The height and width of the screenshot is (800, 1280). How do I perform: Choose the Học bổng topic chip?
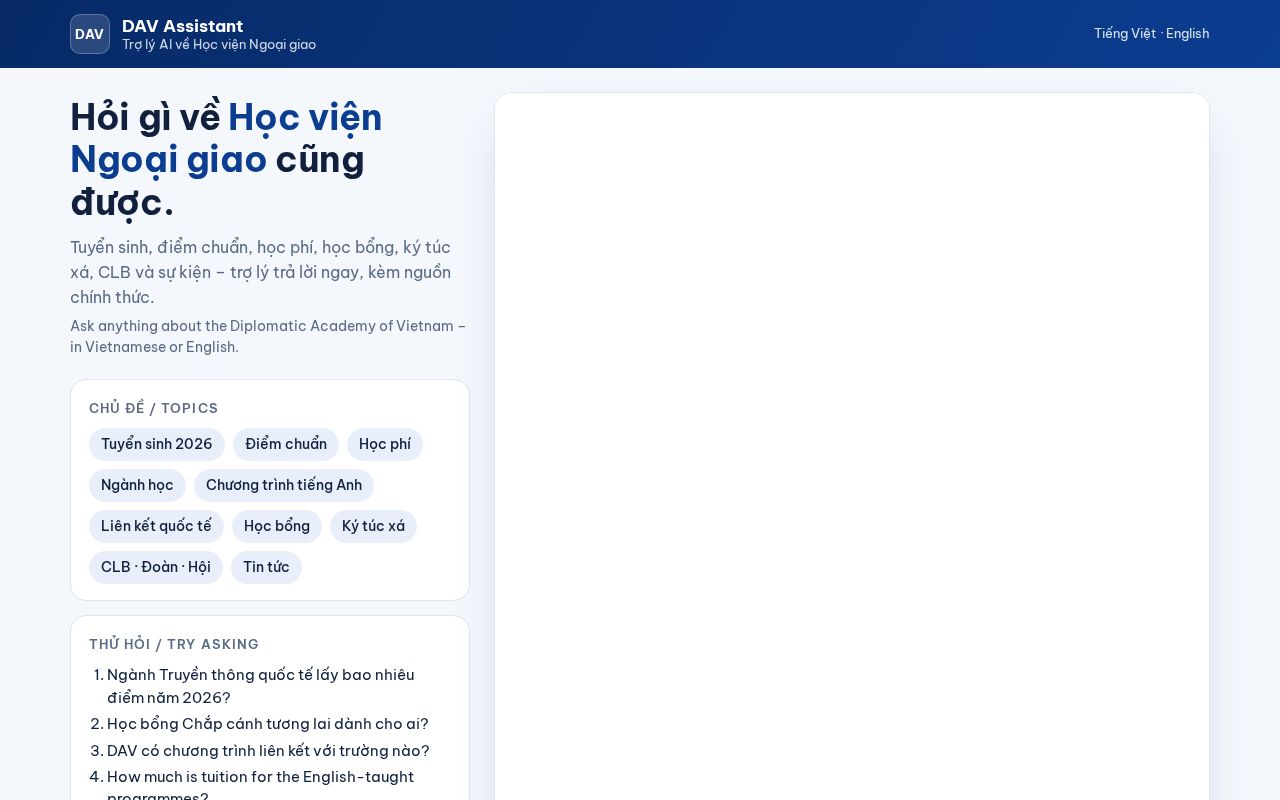tap(277, 526)
